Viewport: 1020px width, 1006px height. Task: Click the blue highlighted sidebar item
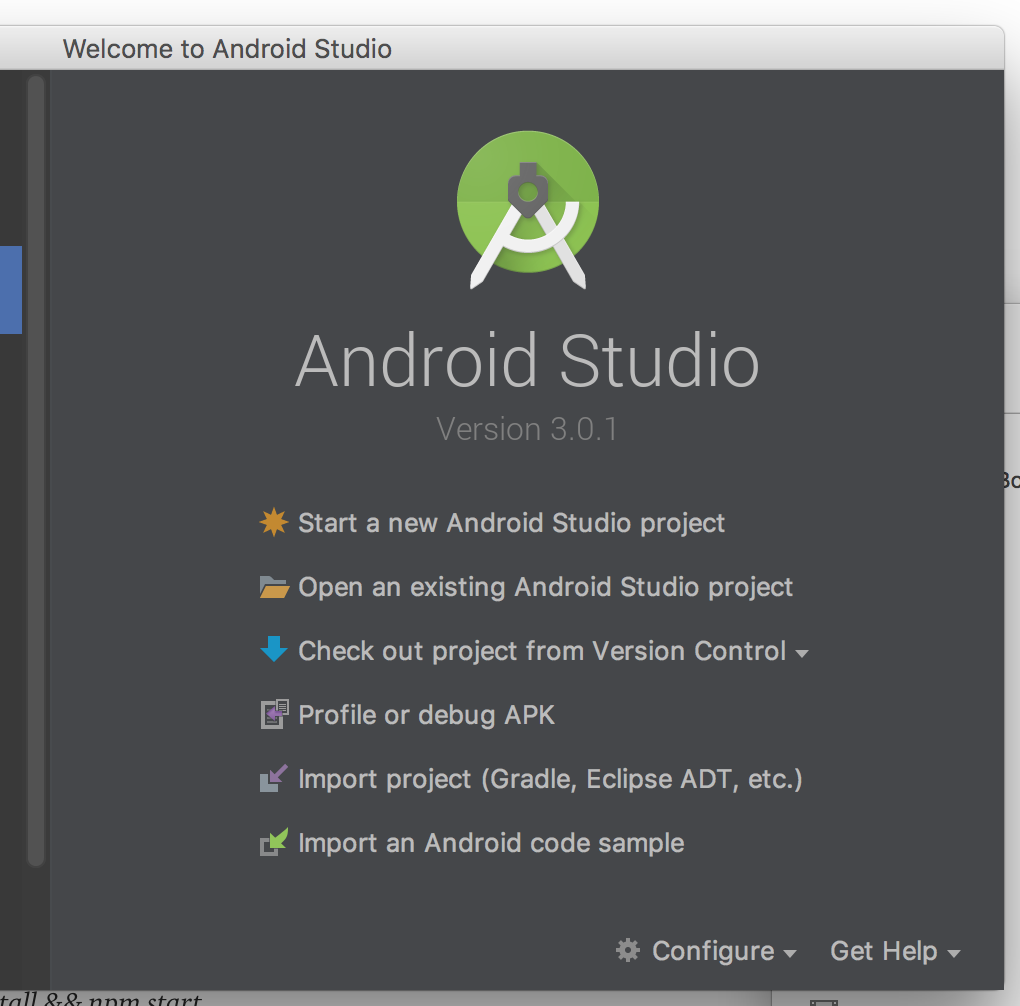11,290
